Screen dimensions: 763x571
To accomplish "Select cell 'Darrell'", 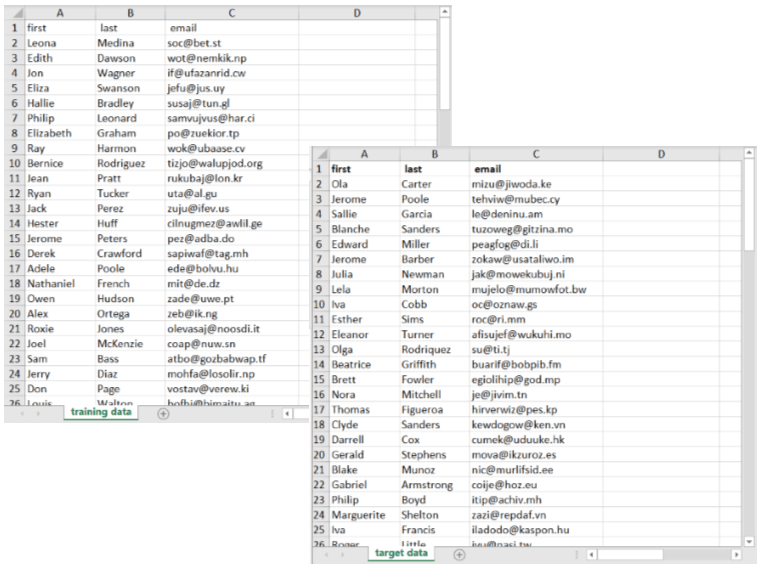I will coord(364,440).
